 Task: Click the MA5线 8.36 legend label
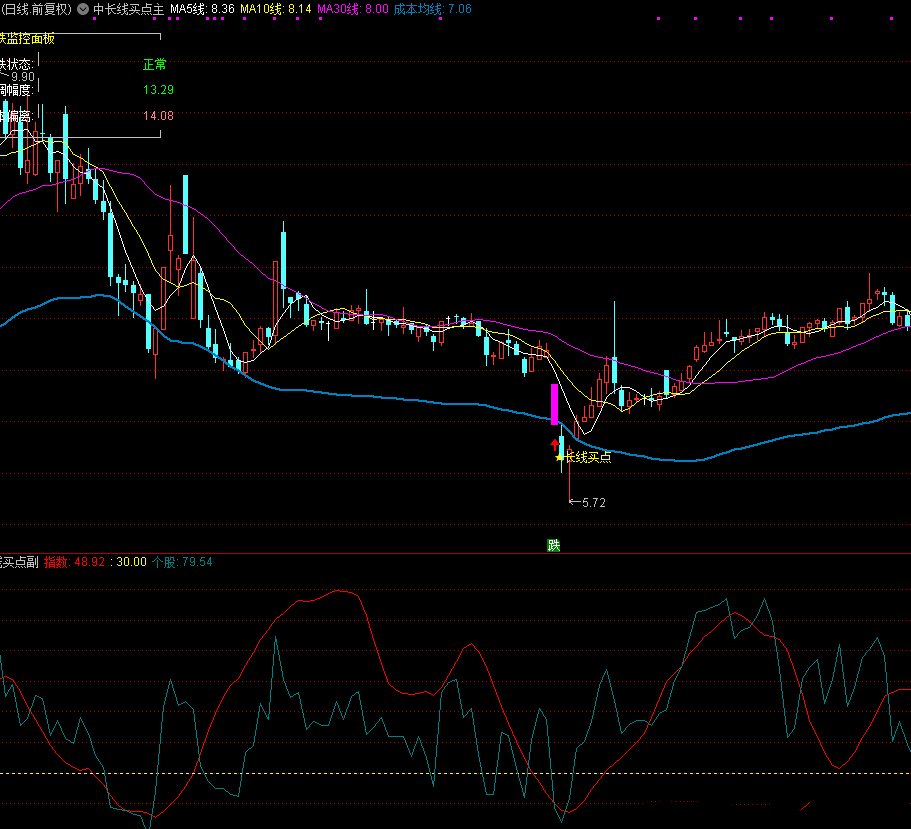(202, 9)
